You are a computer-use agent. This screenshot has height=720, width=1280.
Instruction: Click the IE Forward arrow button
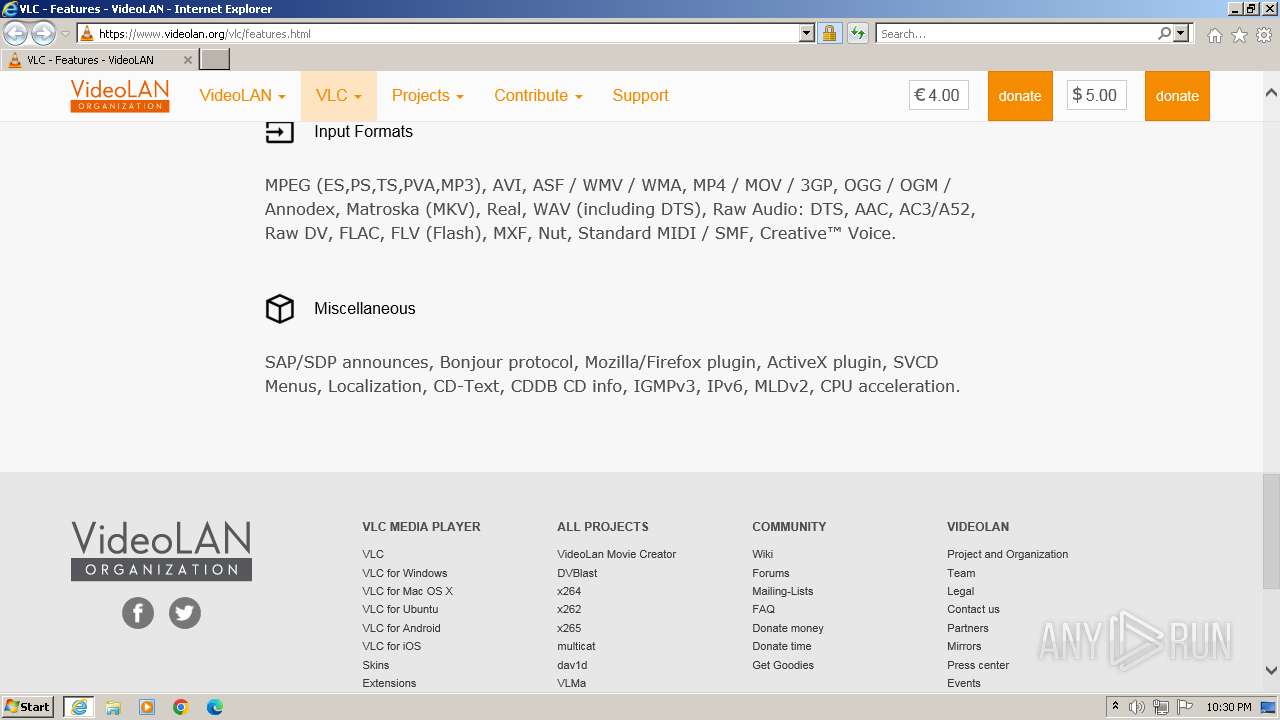43,33
